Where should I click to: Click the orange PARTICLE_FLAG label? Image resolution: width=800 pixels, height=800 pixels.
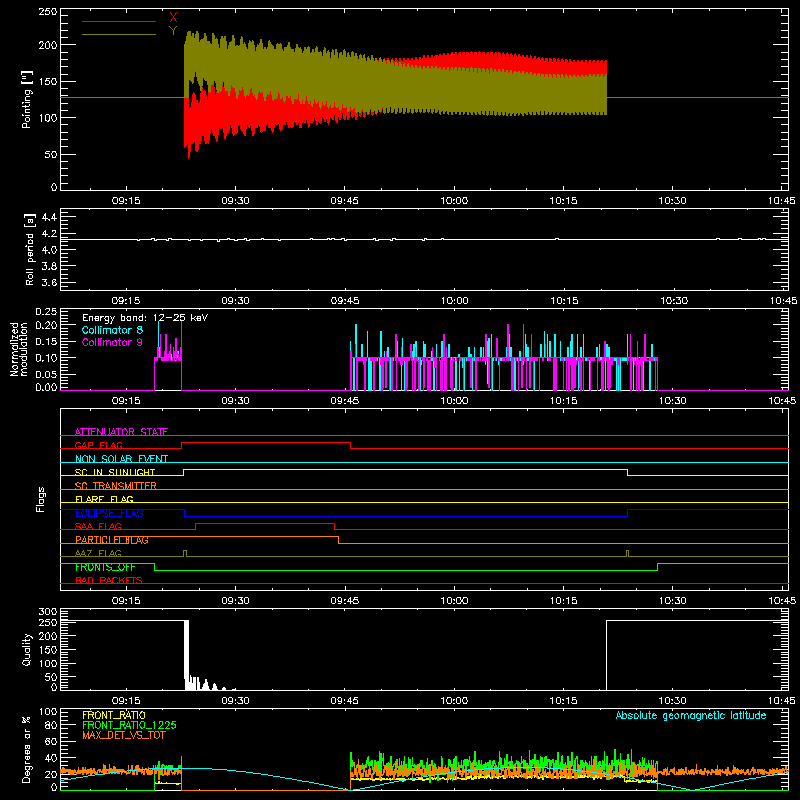112,540
